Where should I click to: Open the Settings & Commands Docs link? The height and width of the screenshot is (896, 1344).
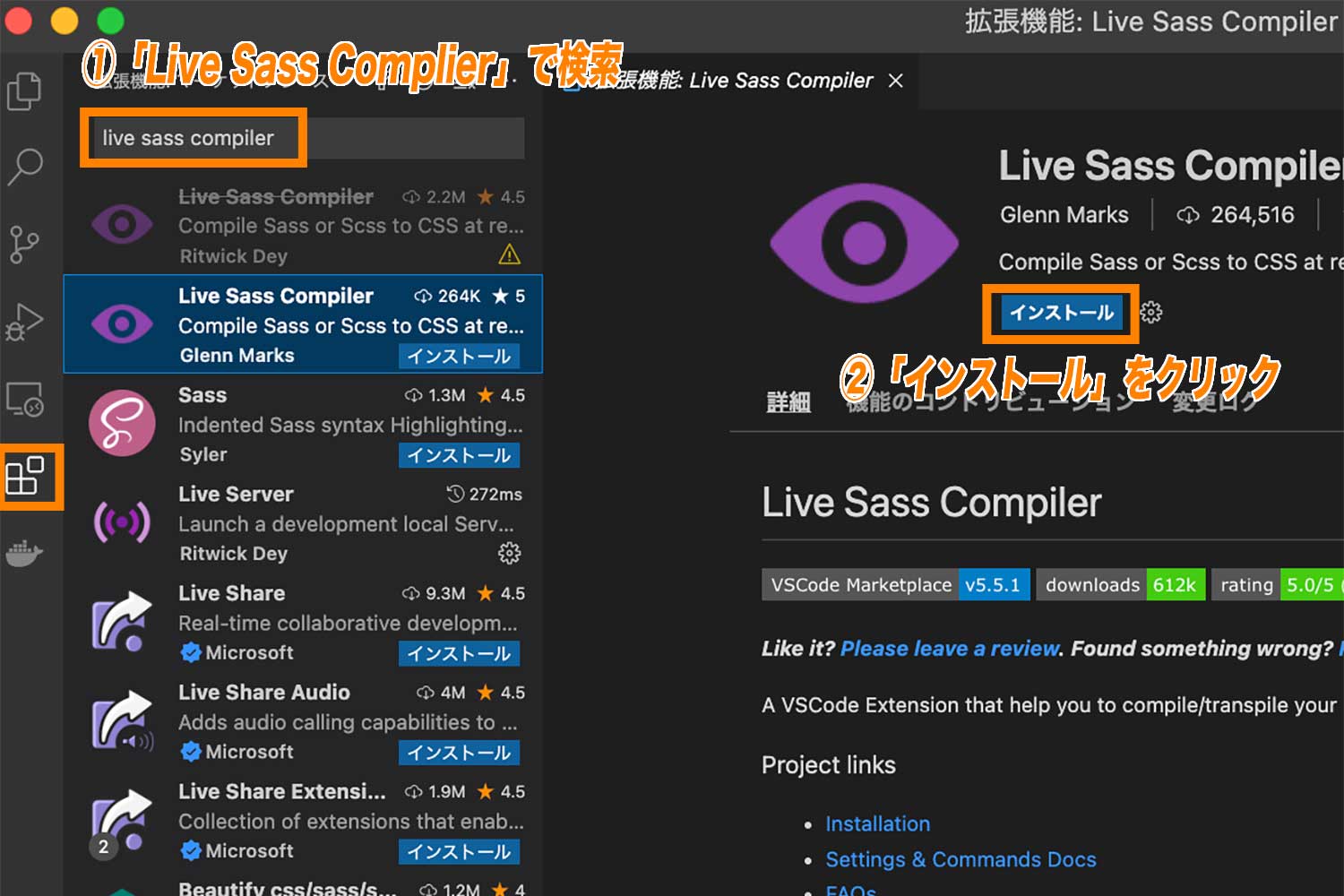coord(961,859)
